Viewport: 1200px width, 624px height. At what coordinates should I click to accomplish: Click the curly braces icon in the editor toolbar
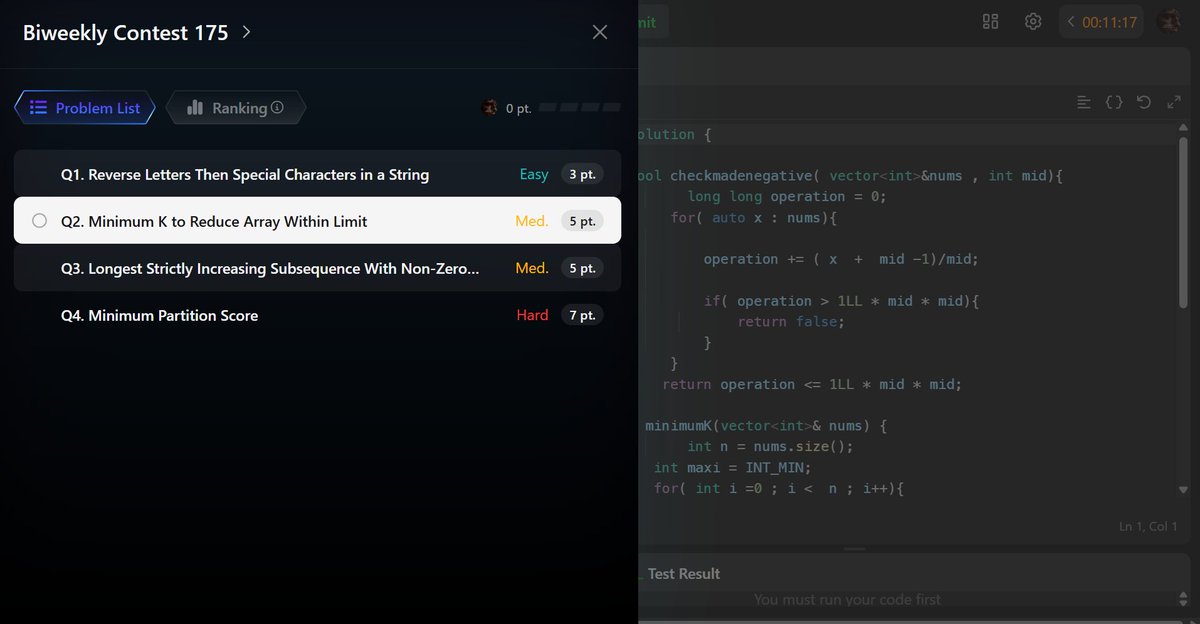pyautogui.click(x=1114, y=102)
